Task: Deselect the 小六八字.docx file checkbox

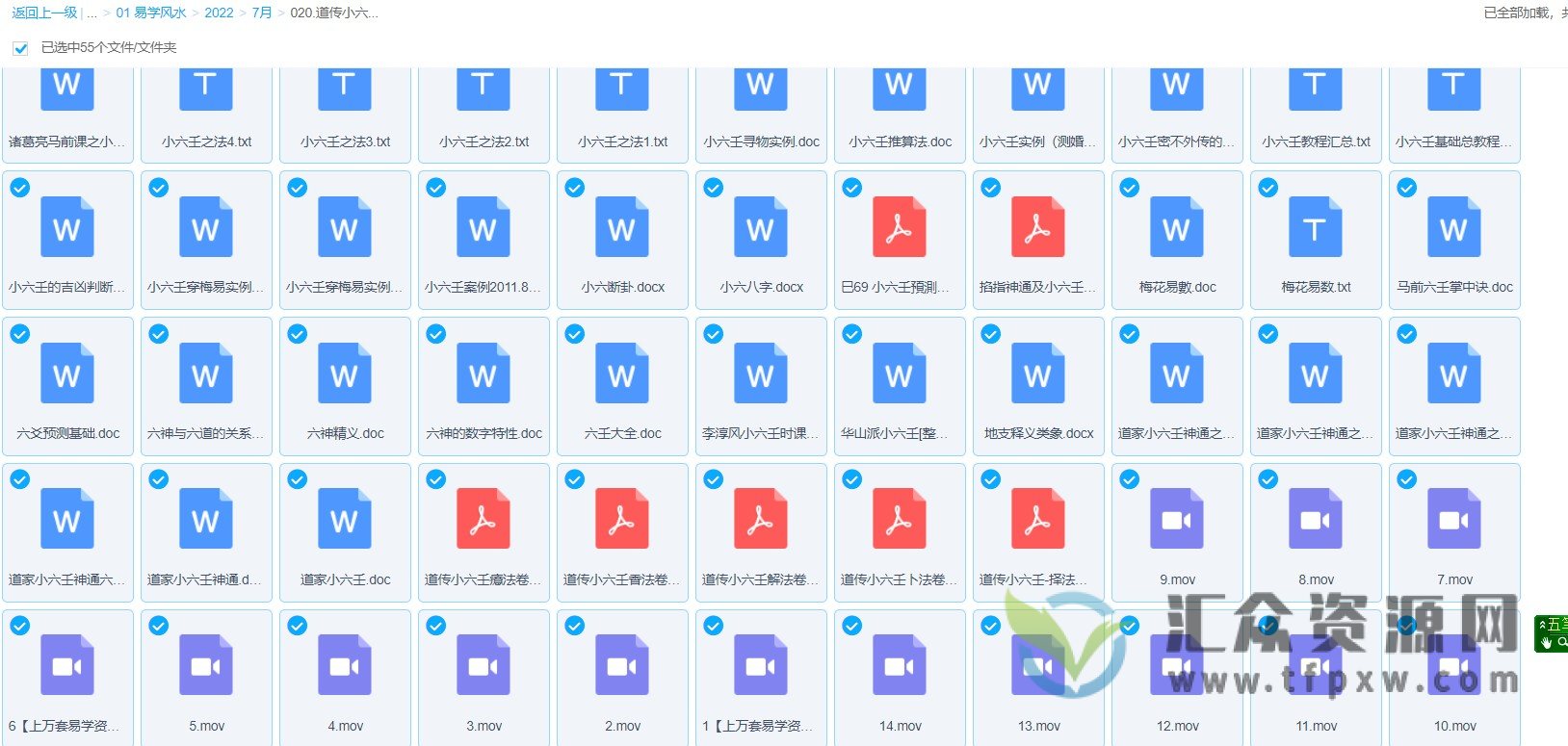Action: point(714,188)
